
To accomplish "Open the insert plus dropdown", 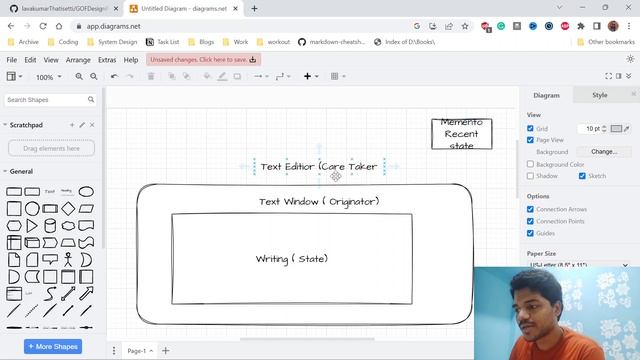I will click(x=311, y=76).
